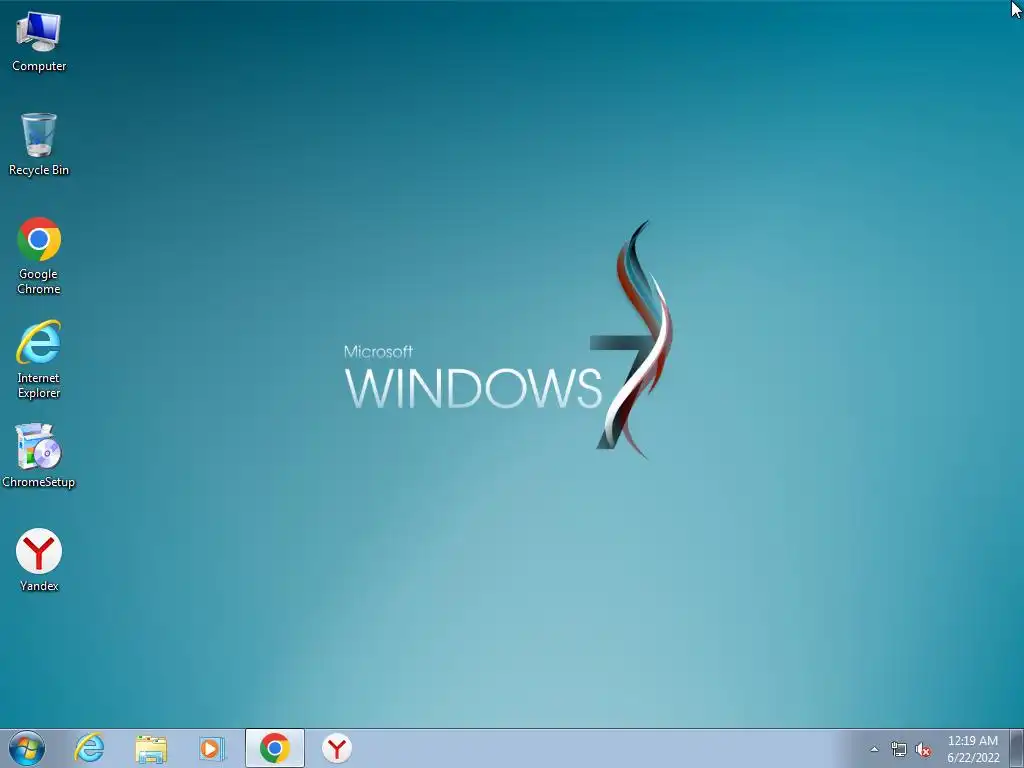Open the clock showing 12:19 AM
Viewport: 1024px width, 768px height.
973,749
